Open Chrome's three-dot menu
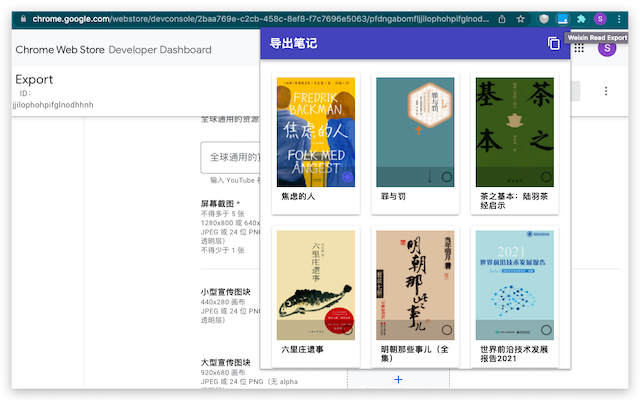This screenshot has width=640, height=400. pos(619,19)
